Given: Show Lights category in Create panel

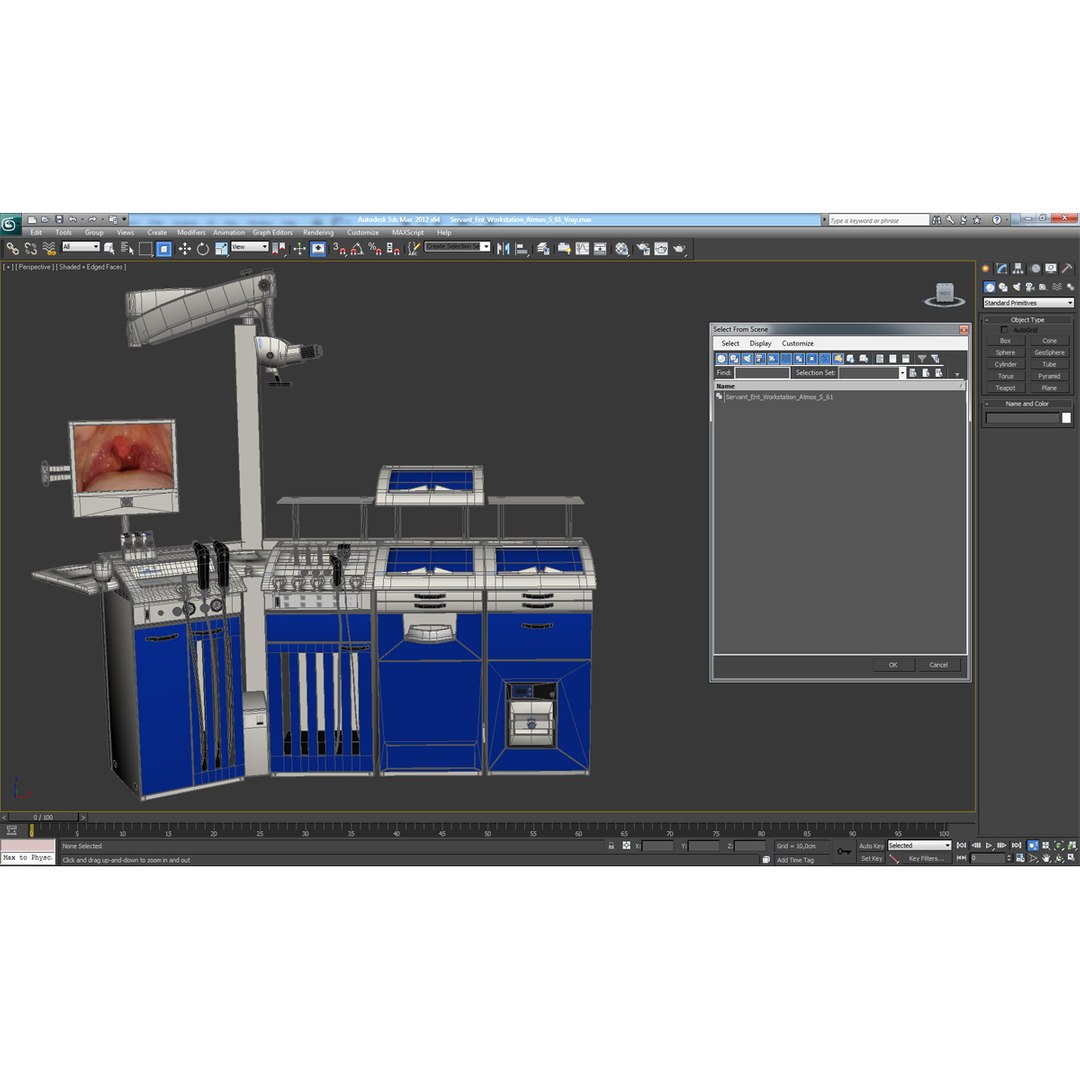Looking at the screenshot, I should [1016, 287].
